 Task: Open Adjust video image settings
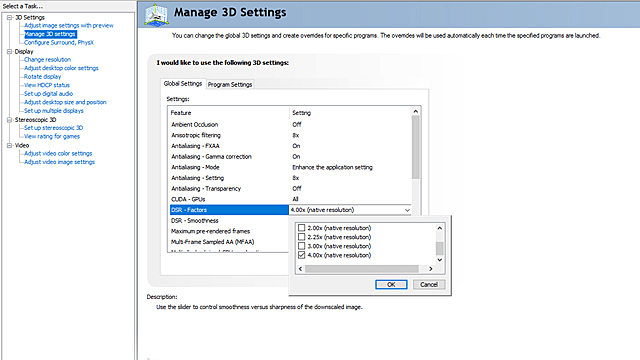(59, 162)
